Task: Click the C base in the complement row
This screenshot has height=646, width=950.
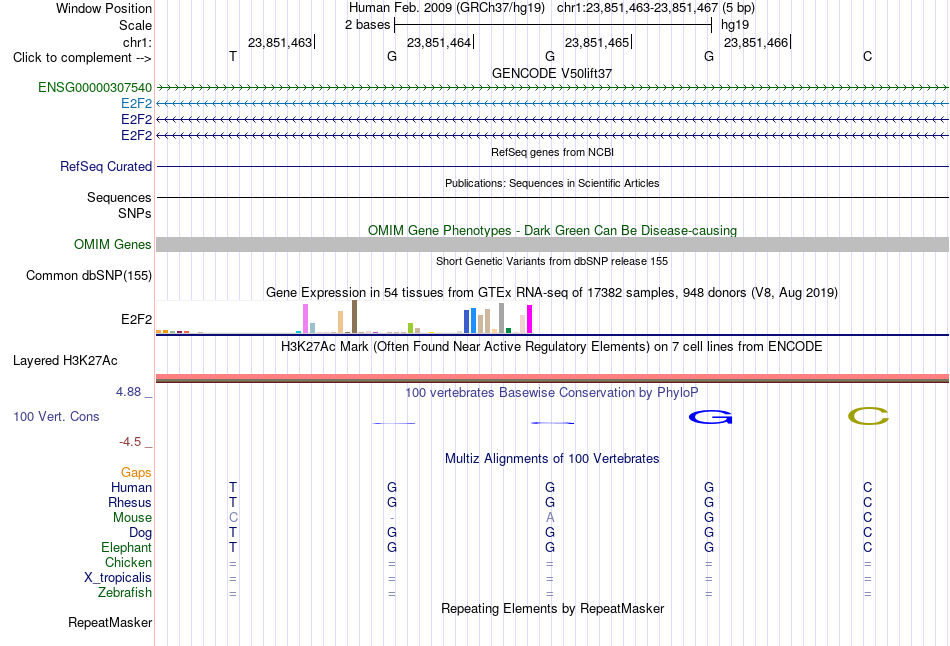Action: pos(868,56)
